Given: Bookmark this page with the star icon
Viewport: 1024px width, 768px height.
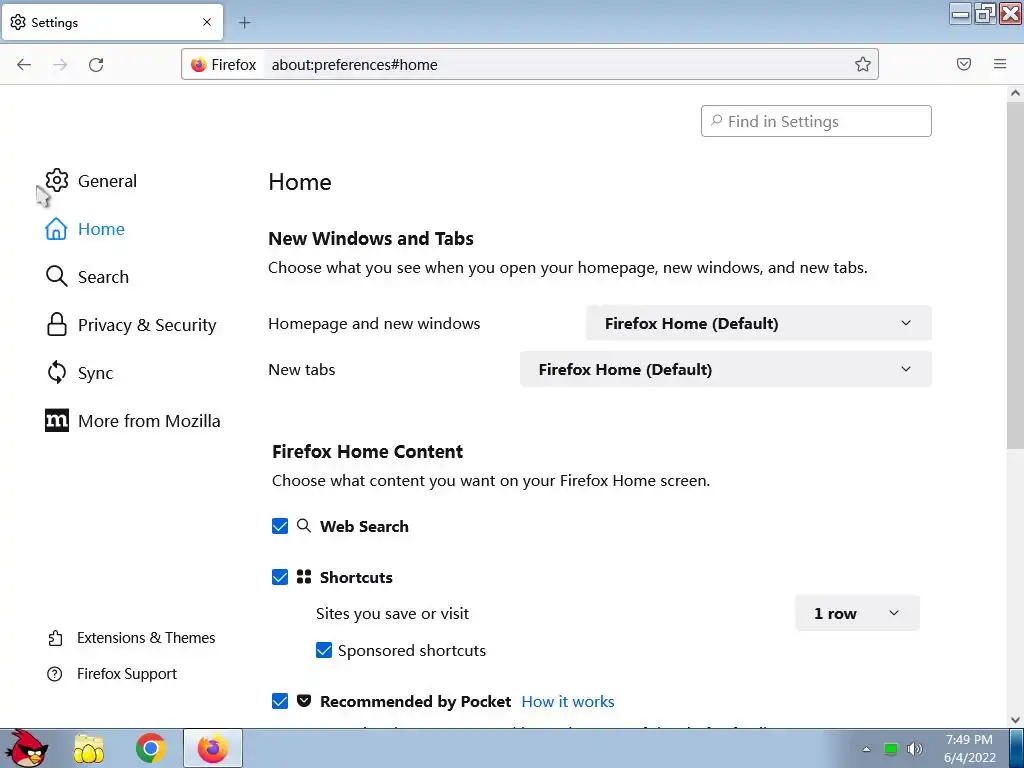Looking at the screenshot, I should coord(863,64).
